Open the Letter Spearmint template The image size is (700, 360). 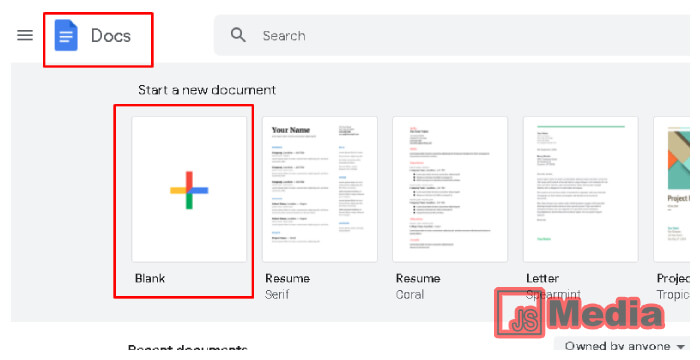(580, 189)
